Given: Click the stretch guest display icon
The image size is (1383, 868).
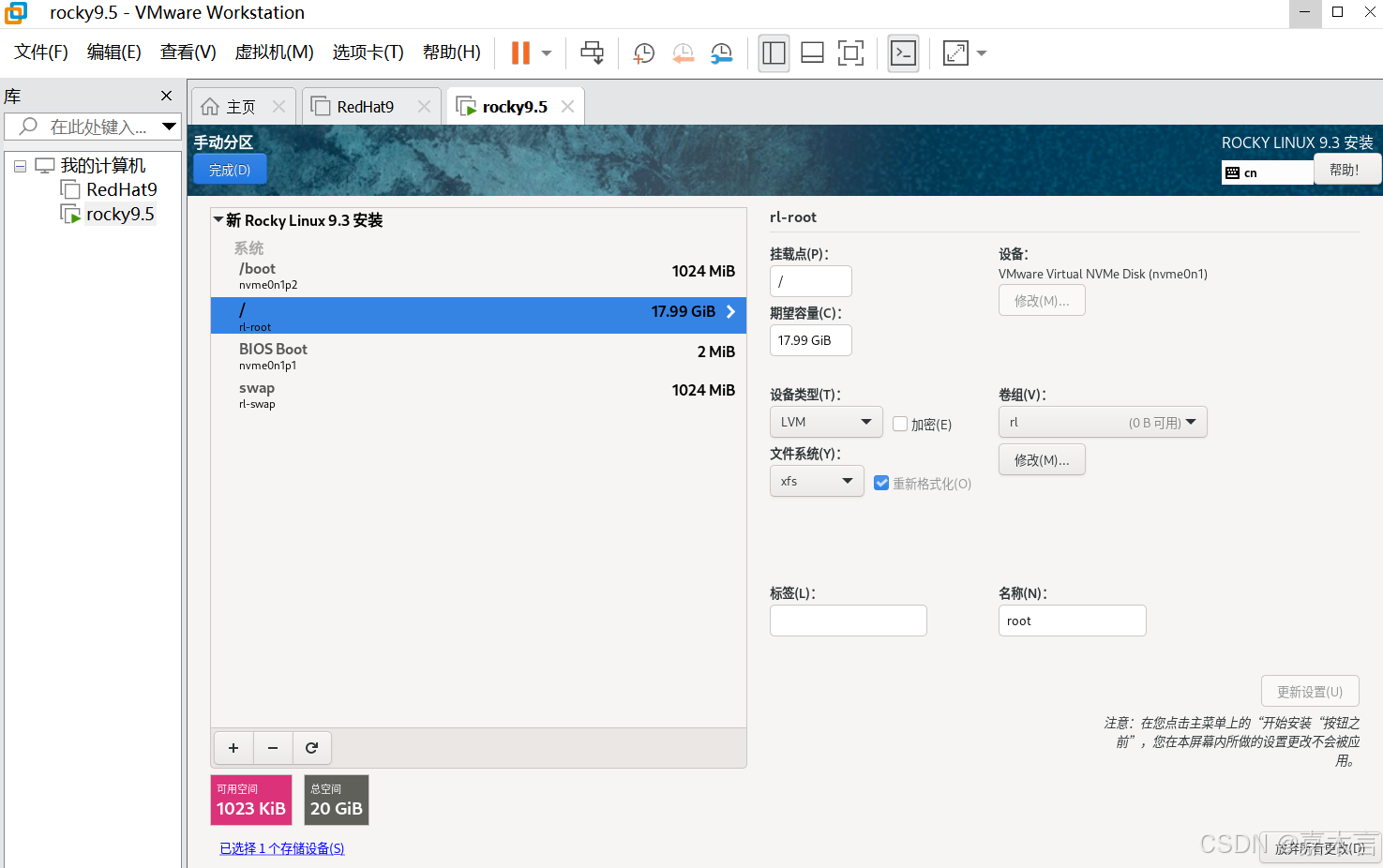Looking at the screenshot, I should (x=955, y=53).
